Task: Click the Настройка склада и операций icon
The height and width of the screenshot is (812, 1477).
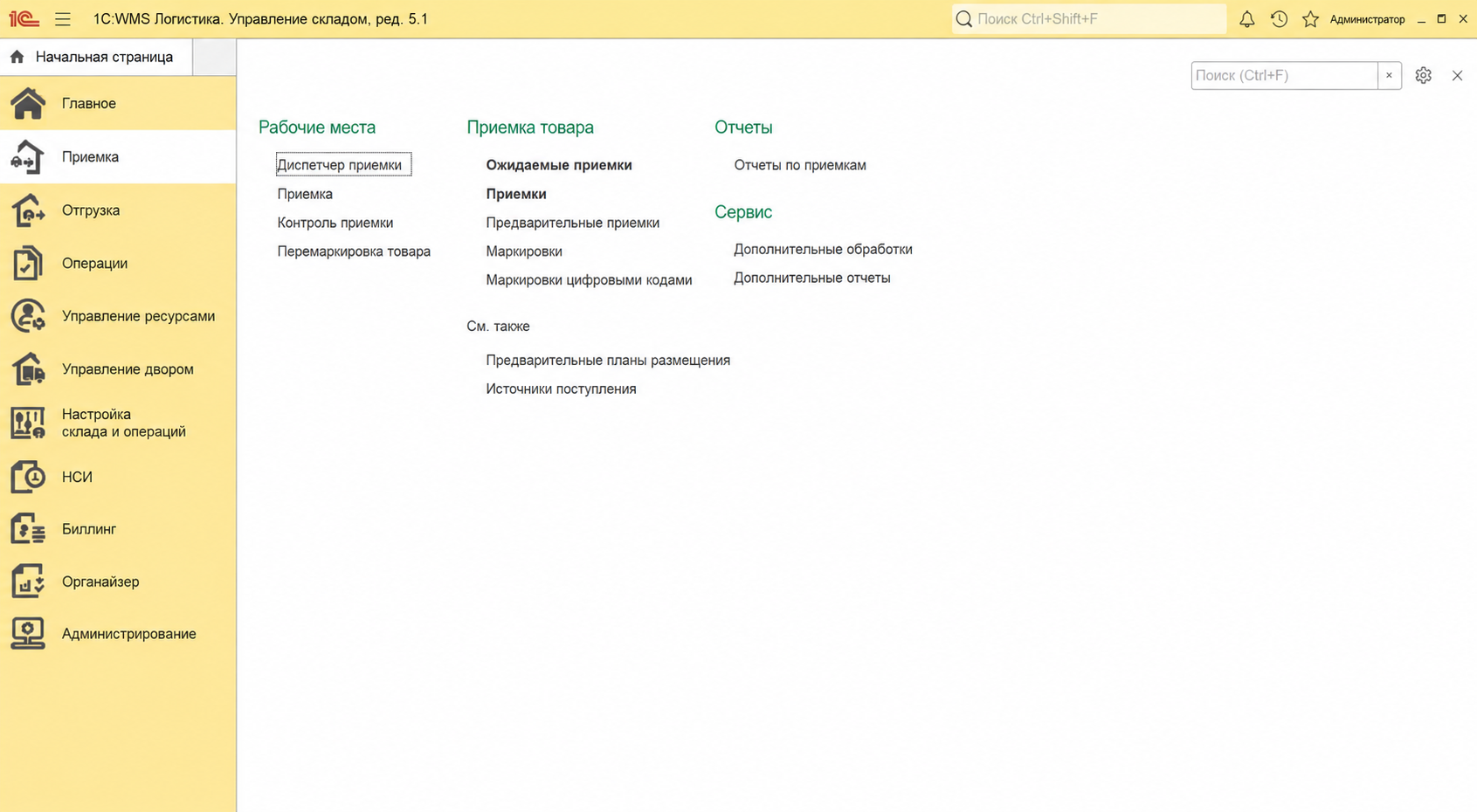Action: click(x=28, y=423)
